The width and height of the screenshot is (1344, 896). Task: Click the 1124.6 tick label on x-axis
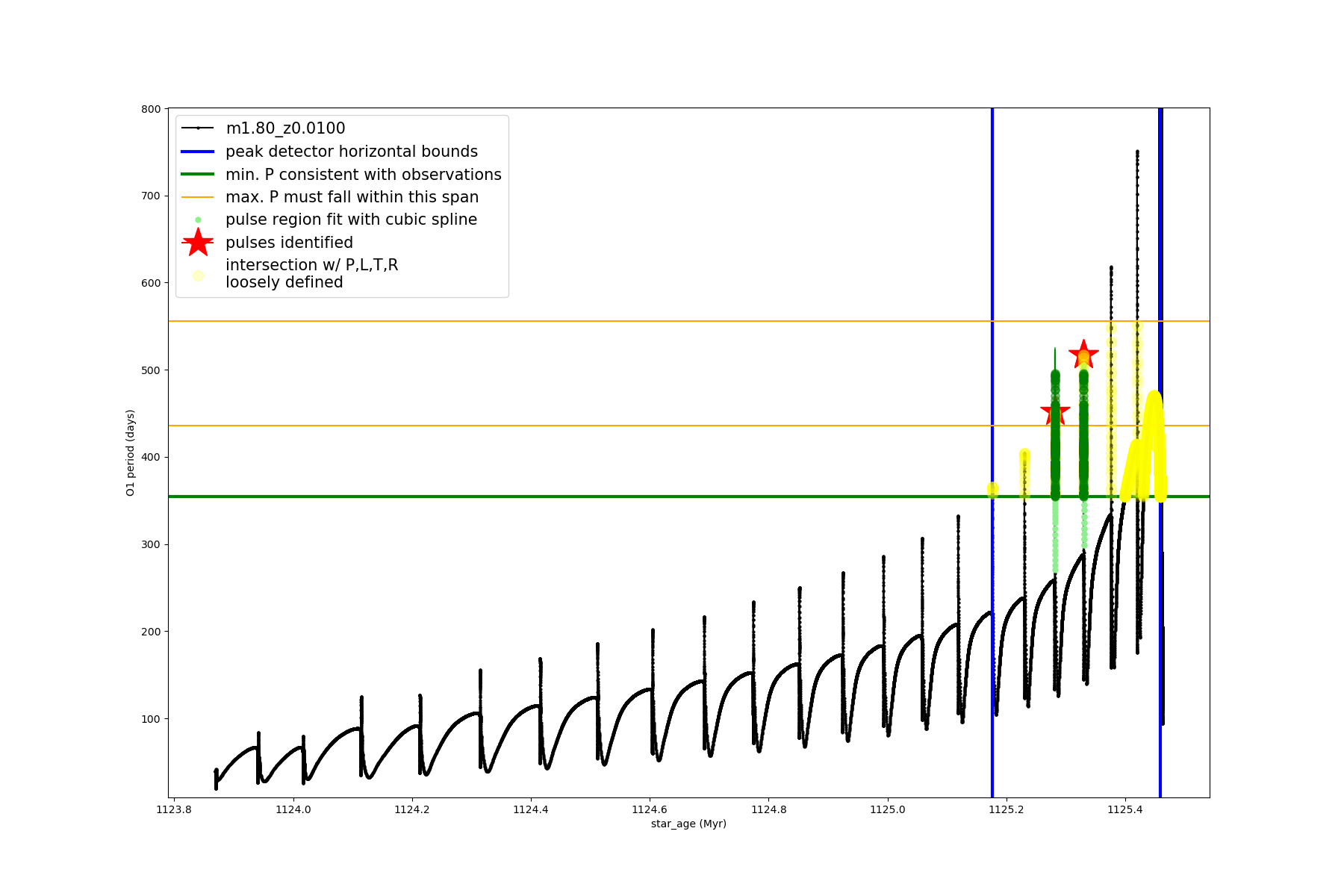pos(650,809)
